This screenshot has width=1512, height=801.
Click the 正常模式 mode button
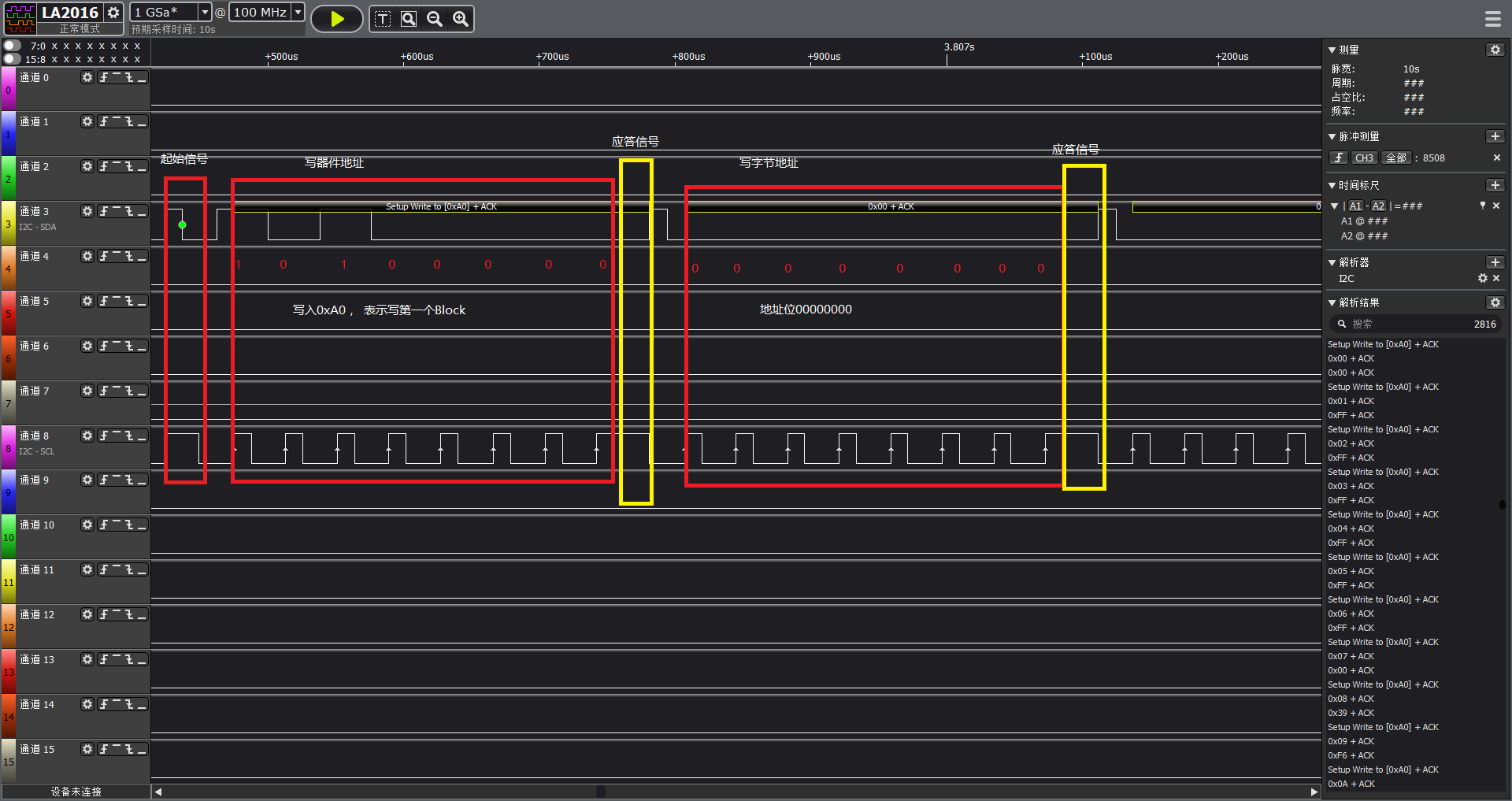pos(80,28)
